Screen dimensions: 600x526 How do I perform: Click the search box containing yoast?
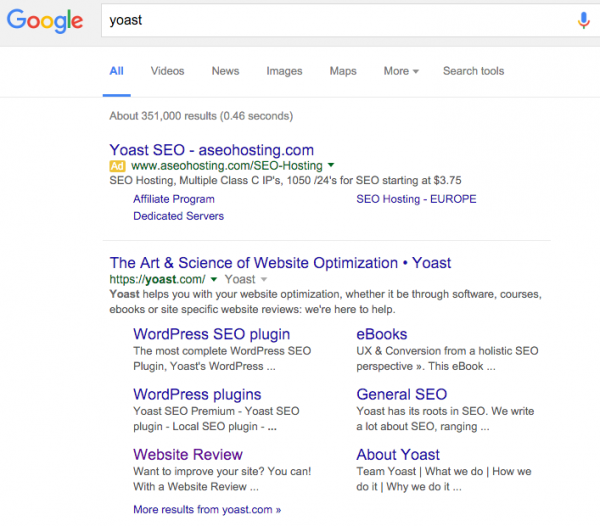tap(330, 20)
